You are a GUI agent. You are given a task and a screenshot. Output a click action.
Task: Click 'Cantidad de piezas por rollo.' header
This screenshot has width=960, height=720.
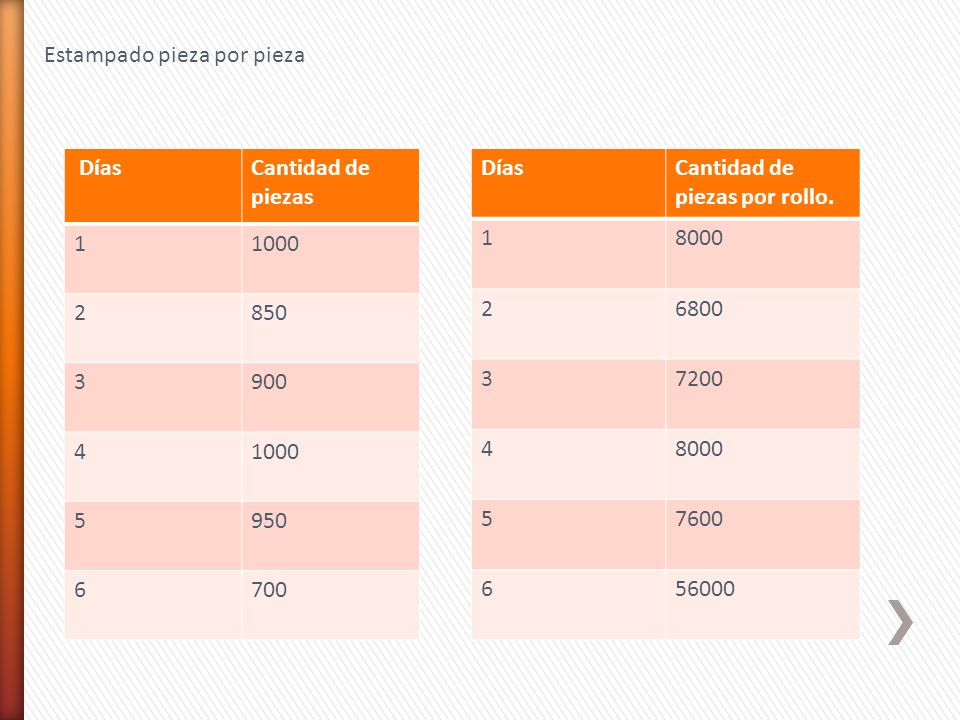[763, 182]
